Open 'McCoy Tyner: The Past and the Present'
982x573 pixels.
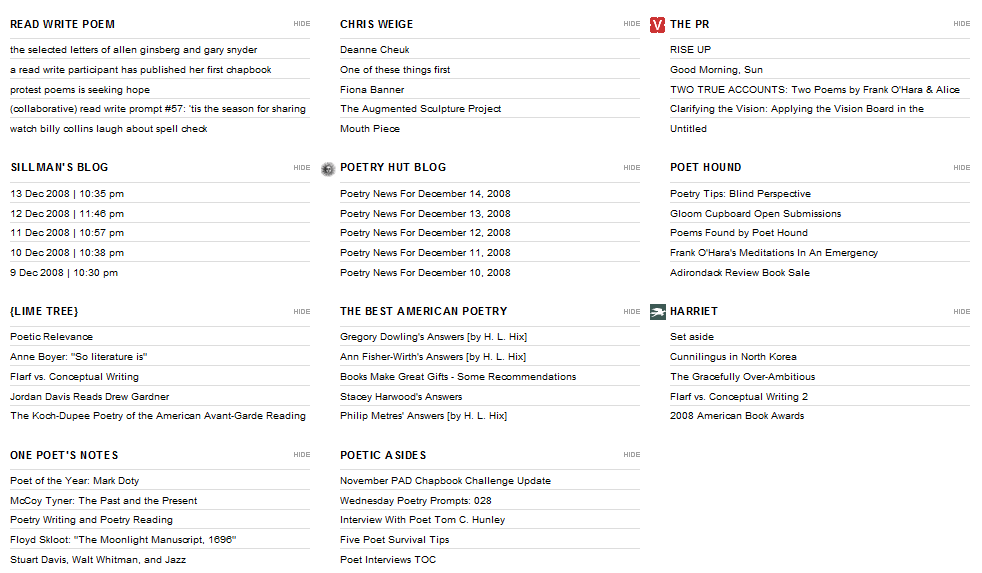[103, 500]
